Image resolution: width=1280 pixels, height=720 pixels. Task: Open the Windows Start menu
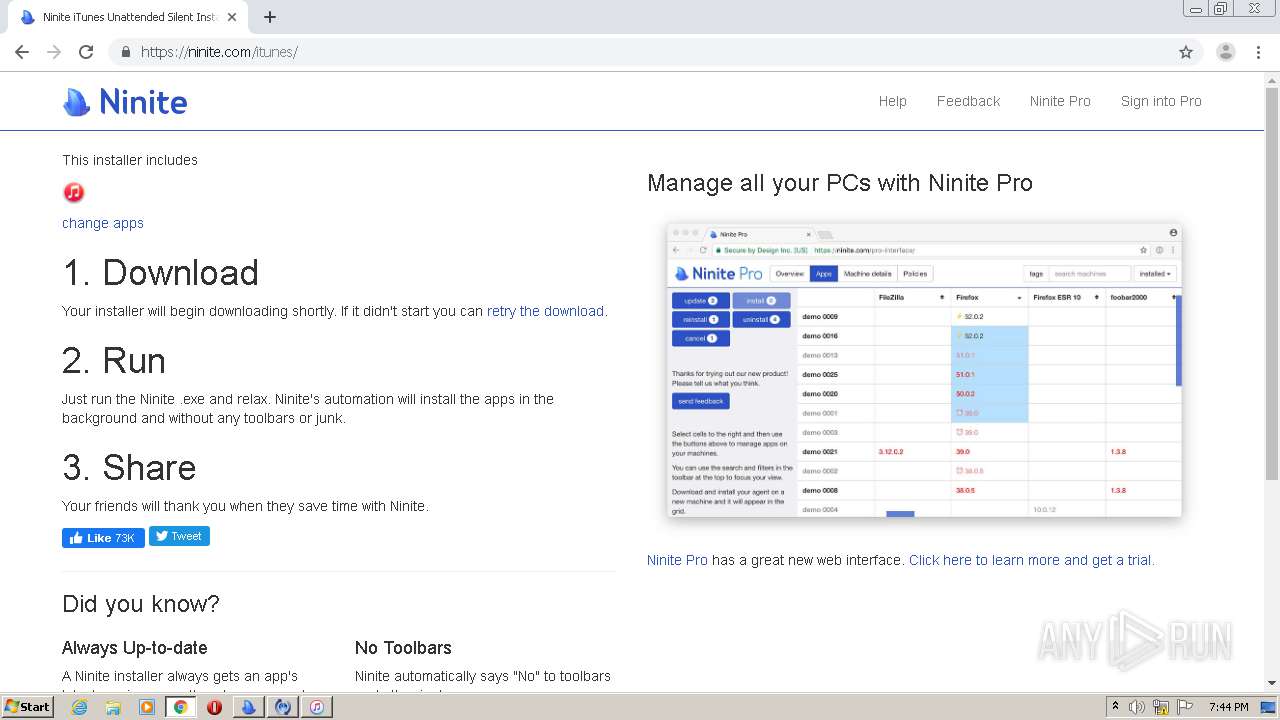pos(27,707)
